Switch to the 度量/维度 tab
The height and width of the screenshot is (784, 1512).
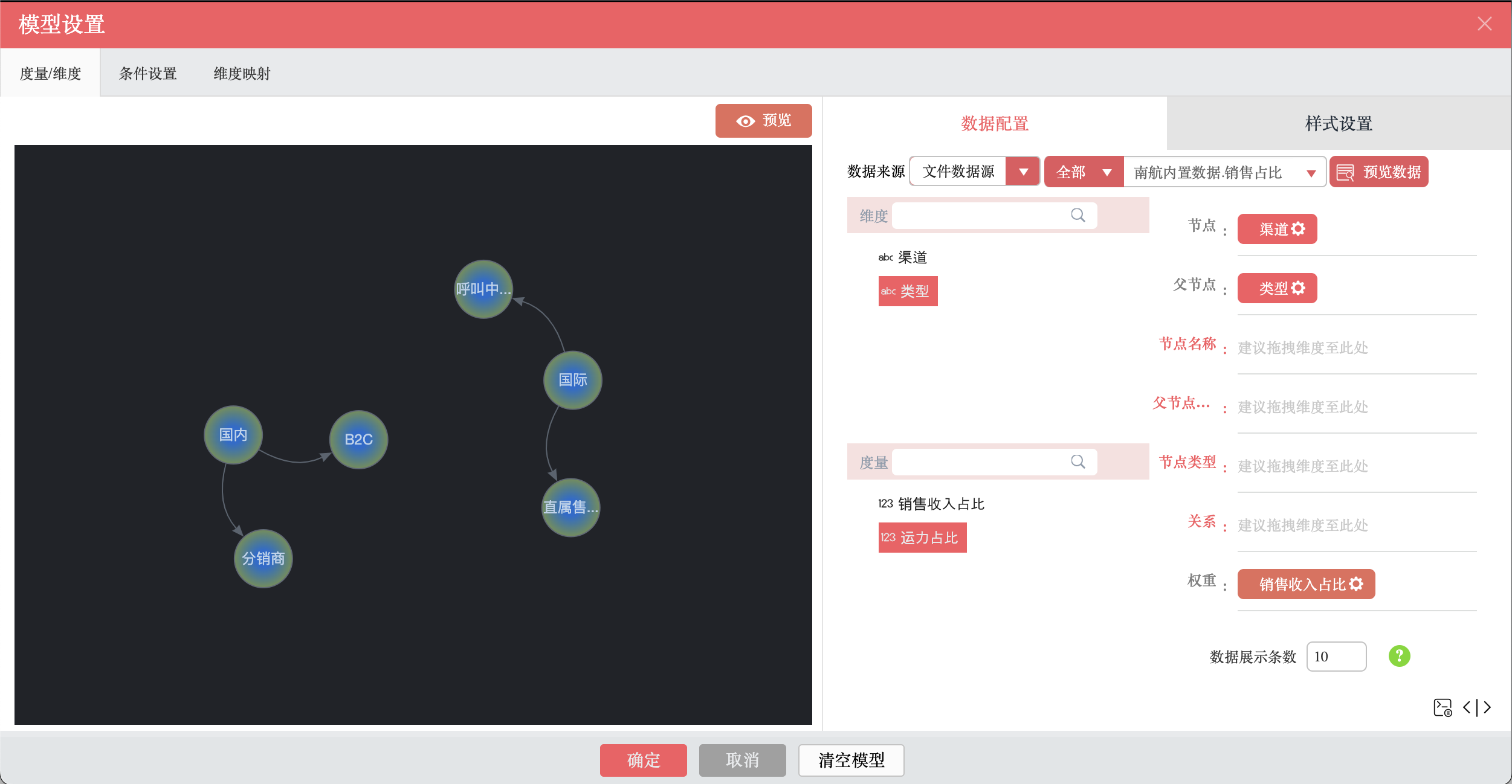tap(50, 73)
